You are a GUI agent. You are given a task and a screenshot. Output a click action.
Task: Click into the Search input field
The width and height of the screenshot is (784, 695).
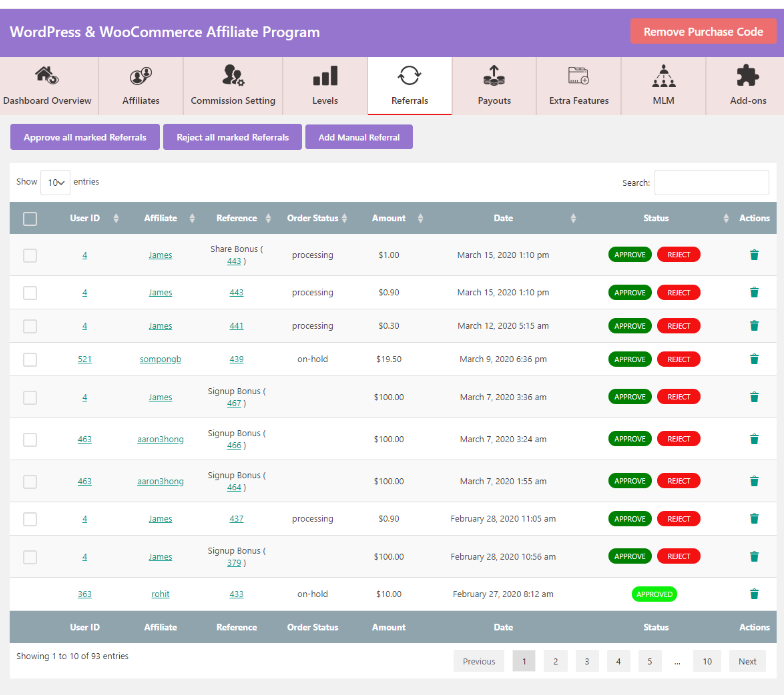[x=712, y=182]
